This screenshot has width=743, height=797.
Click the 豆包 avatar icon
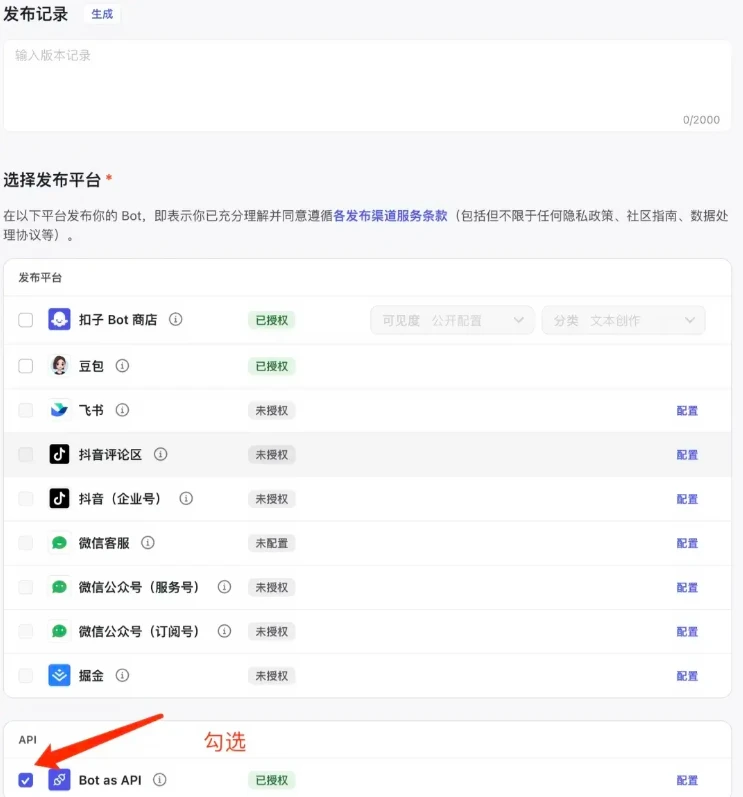pos(59,365)
